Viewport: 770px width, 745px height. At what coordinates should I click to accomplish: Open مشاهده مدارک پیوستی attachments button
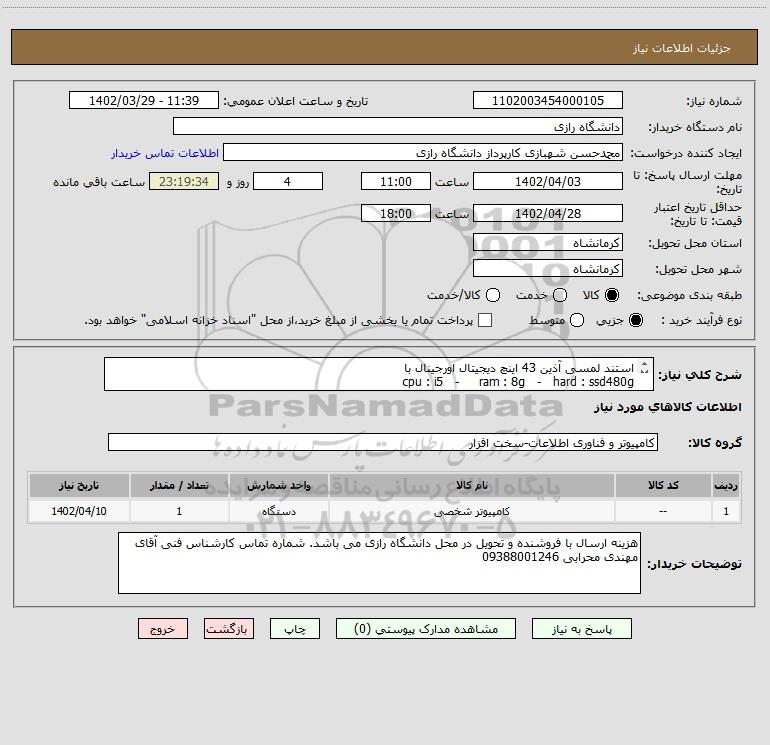click(426, 629)
